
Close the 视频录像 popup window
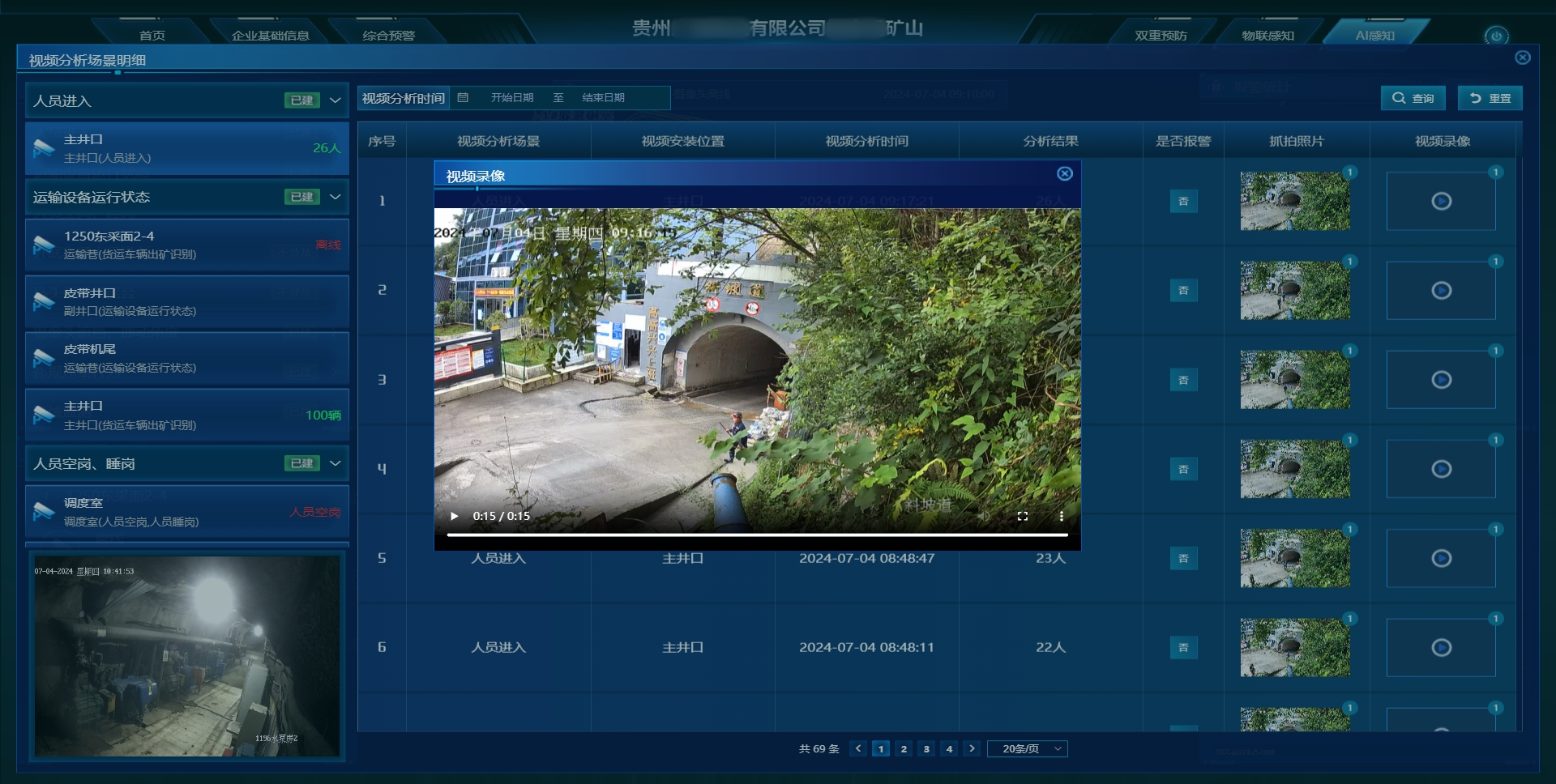[x=1065, y=174]
